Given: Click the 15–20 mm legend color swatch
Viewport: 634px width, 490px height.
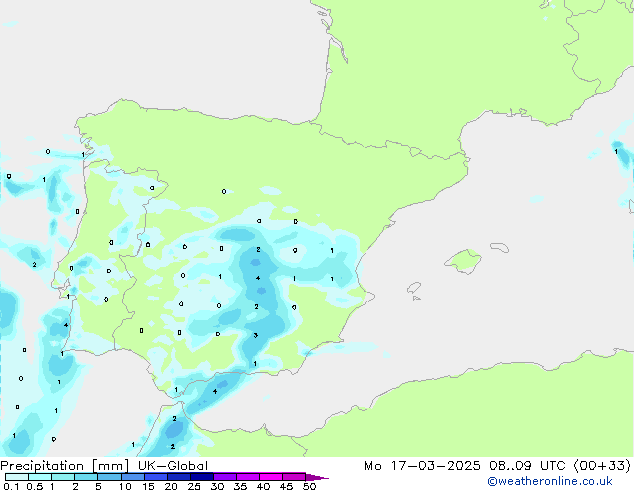Looking at the screenshot, I should click(155, 477).
